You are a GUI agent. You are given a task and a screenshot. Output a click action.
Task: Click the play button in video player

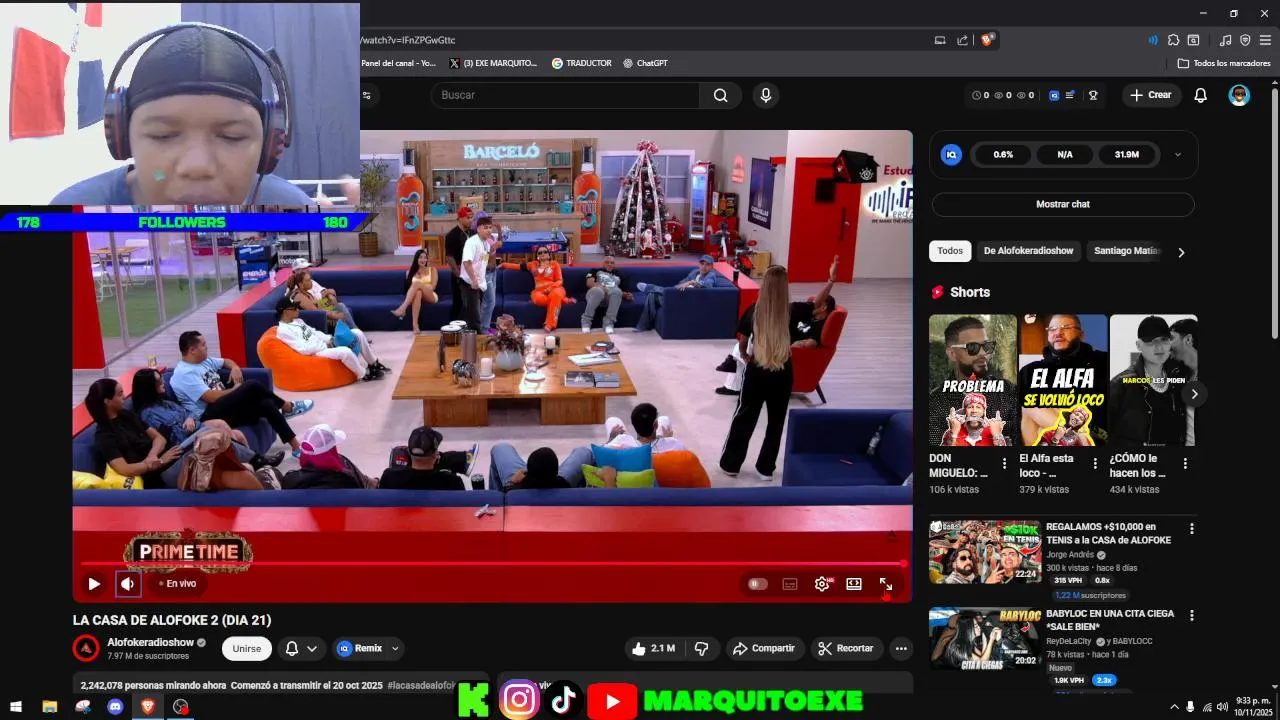94,584
